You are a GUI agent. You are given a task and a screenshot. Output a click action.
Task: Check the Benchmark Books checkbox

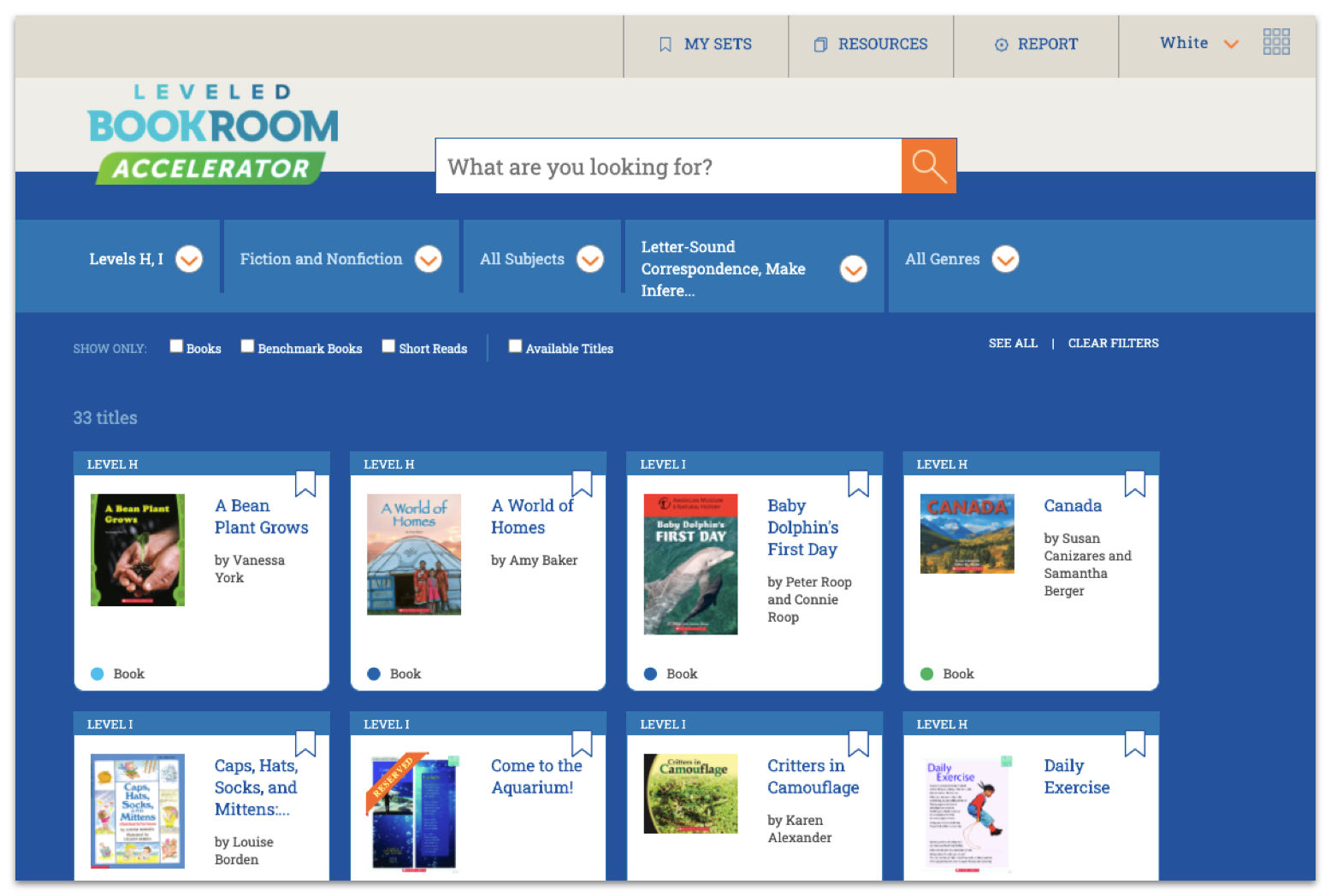click(x=247, y=346)
